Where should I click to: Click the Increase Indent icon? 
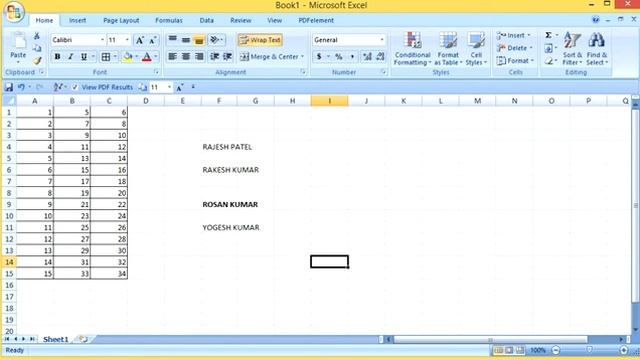click(x=227, y=56)
